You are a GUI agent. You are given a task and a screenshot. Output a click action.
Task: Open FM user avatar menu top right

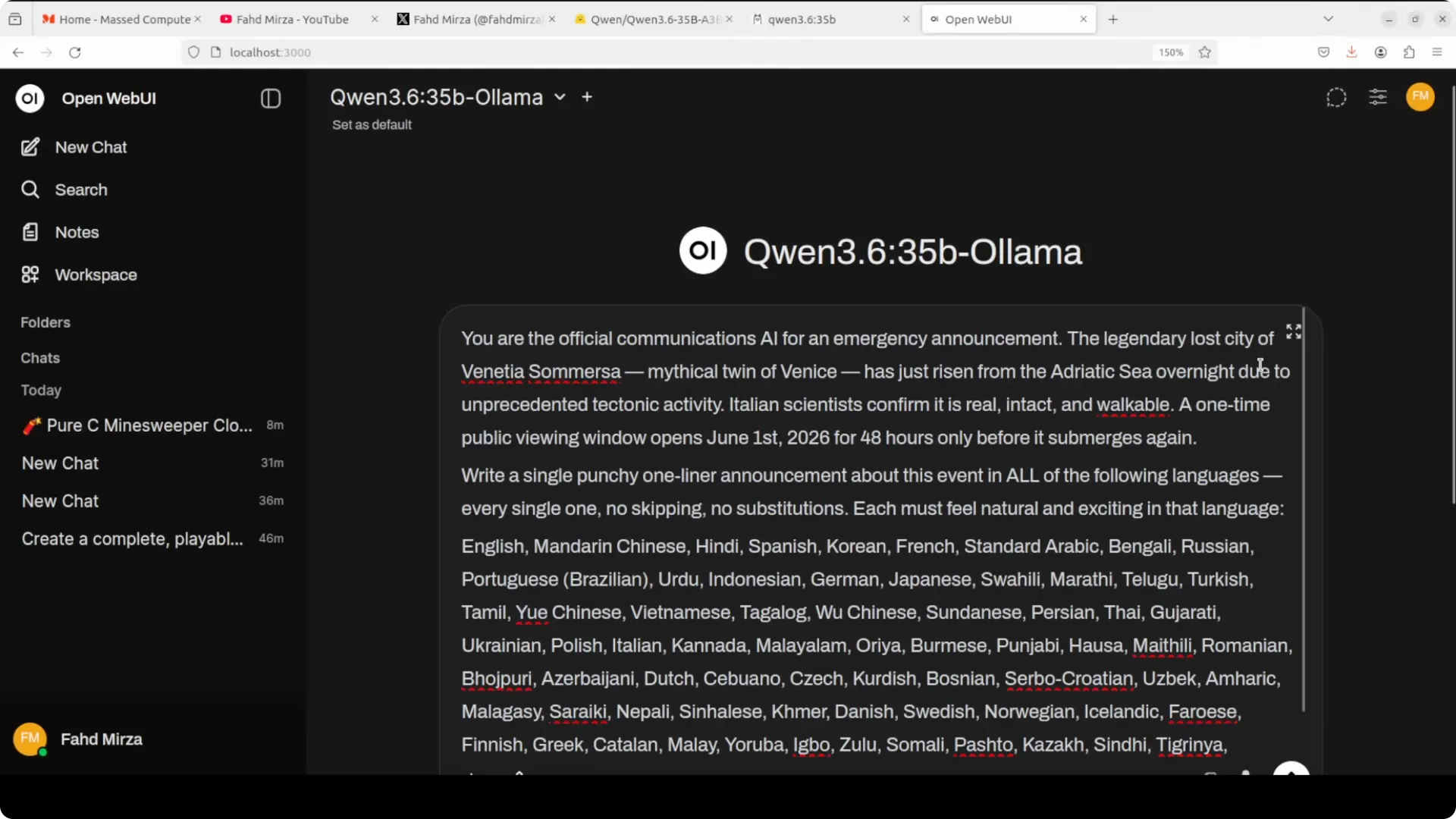click(x=1420, y=96)
